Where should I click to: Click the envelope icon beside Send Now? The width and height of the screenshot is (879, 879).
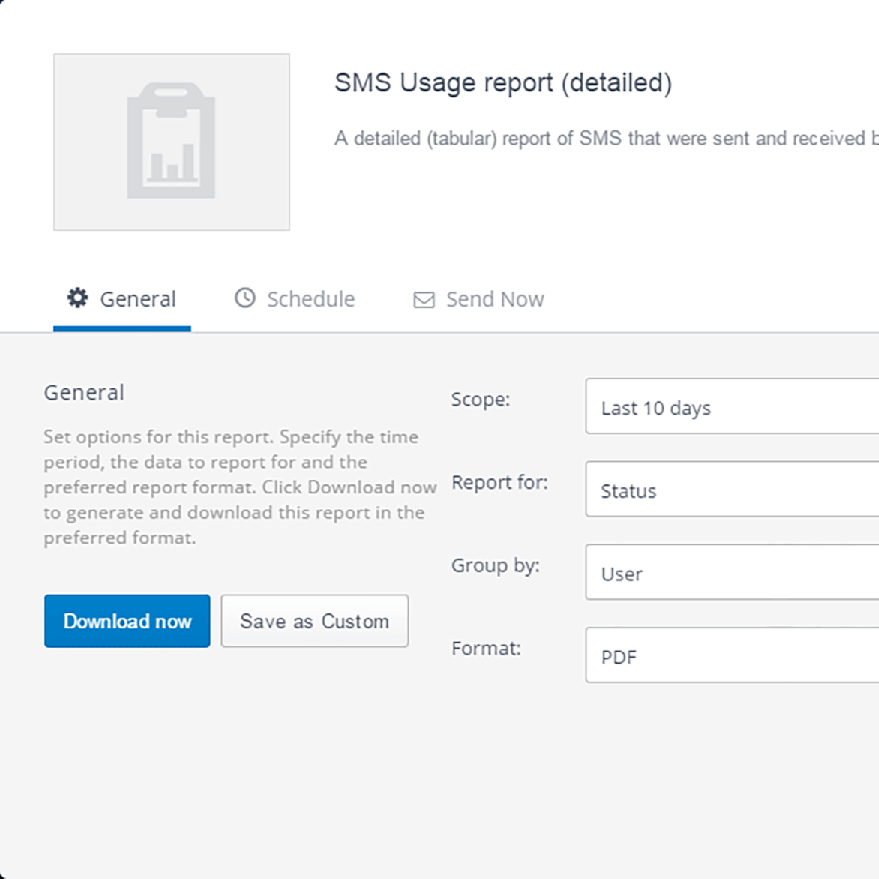pos(423,298)
